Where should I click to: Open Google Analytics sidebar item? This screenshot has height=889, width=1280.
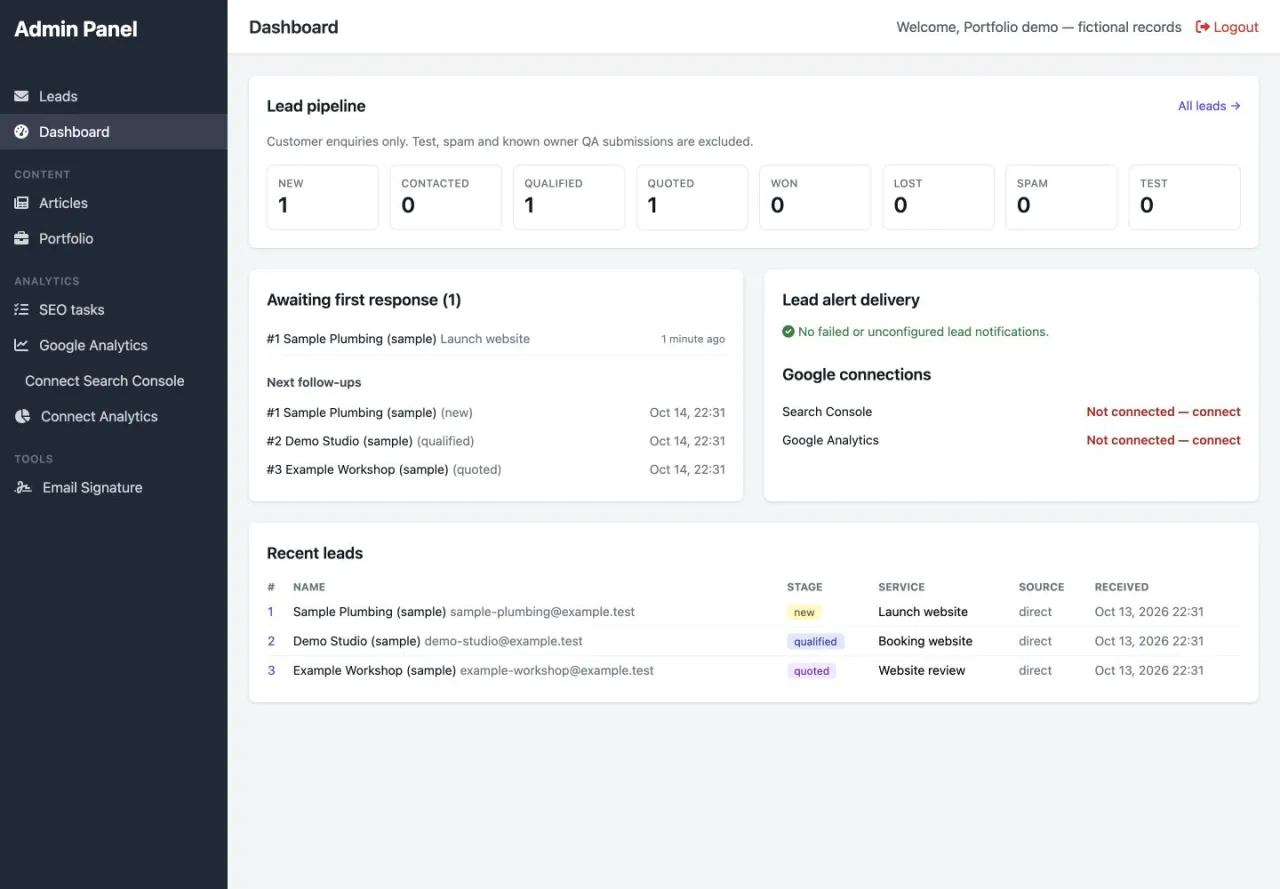(114, 345)
